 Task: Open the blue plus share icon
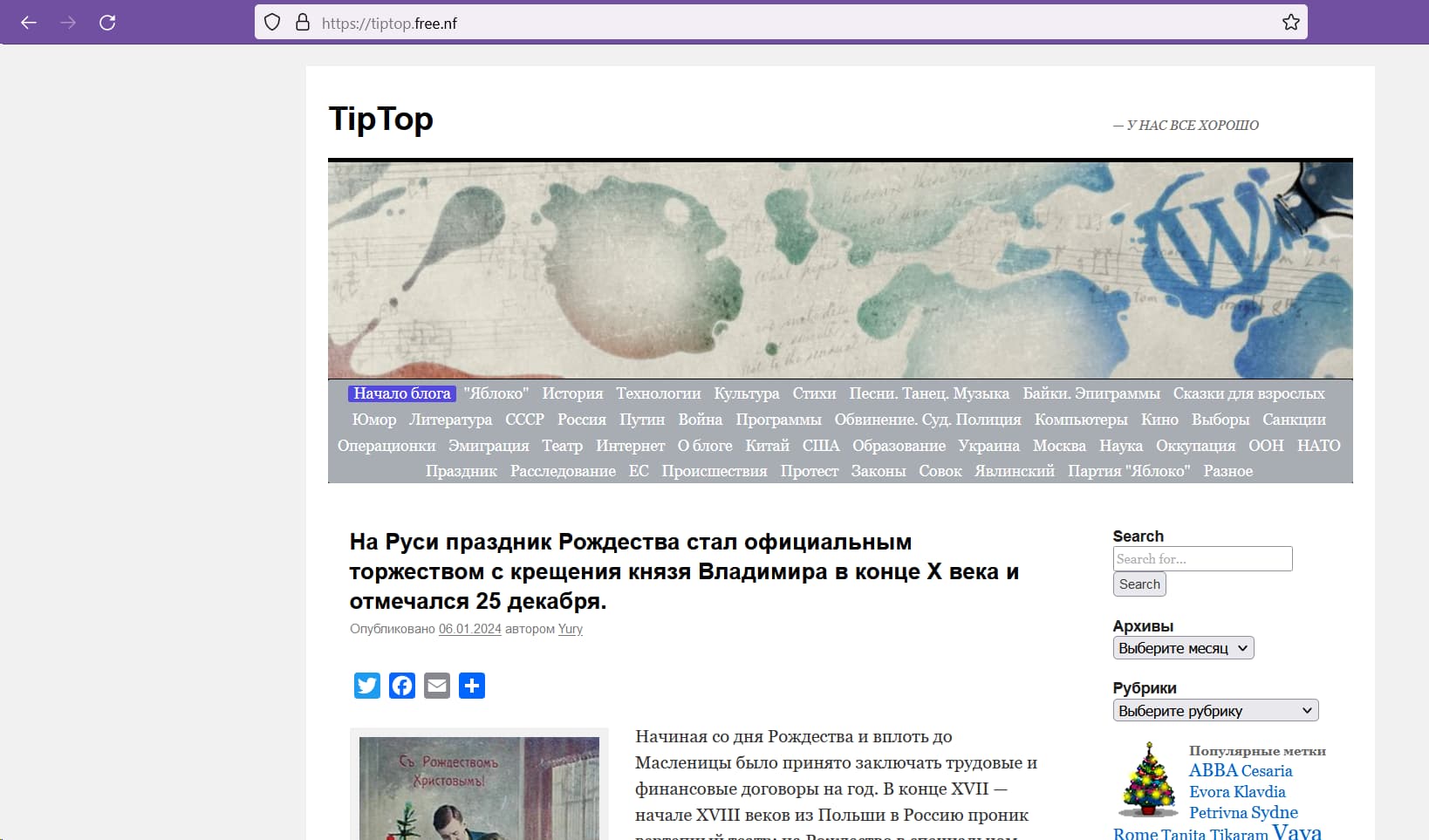click(x=472, y=686)
